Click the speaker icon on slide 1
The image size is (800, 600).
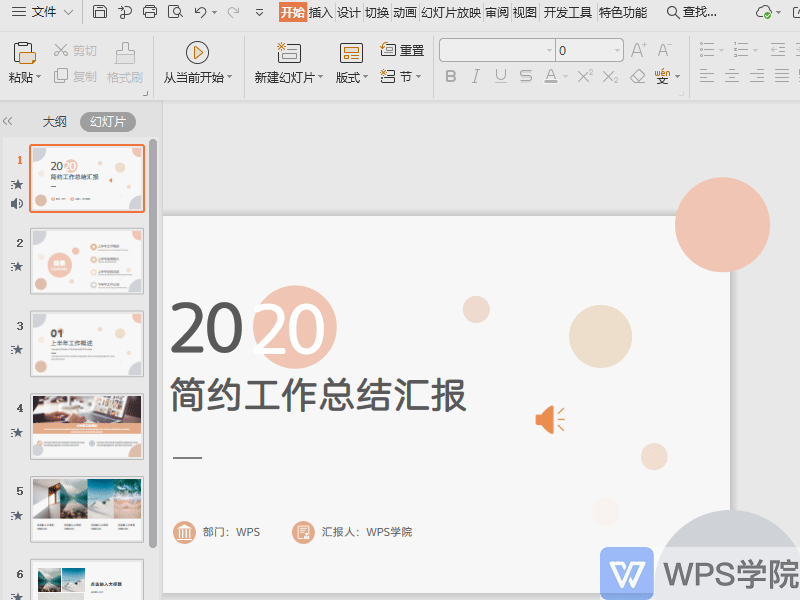[16, 203]
